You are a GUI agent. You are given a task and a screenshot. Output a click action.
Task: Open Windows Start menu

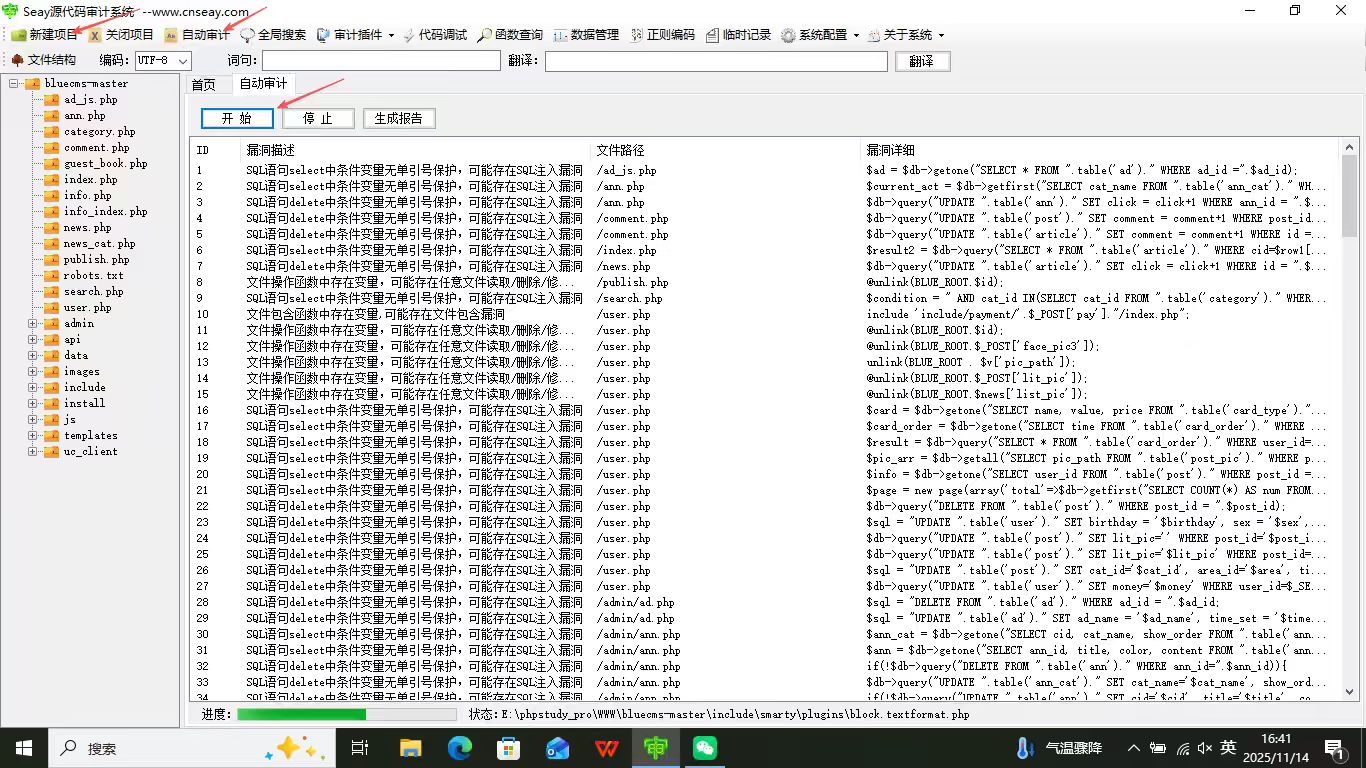[x=24, y=748]
